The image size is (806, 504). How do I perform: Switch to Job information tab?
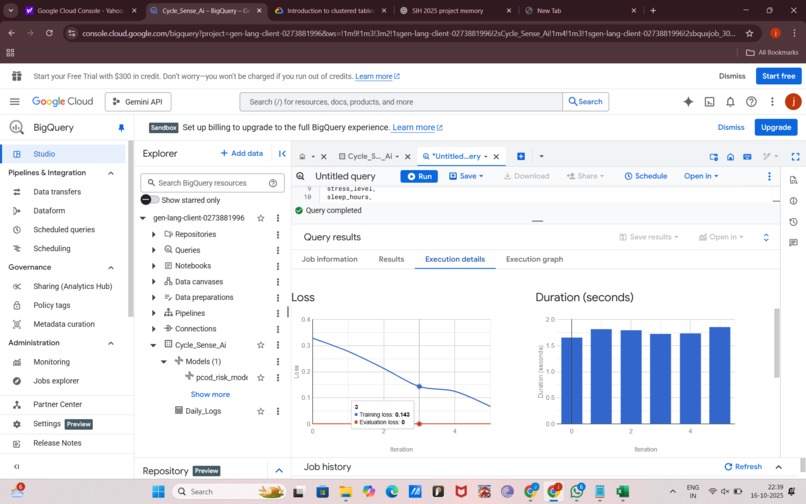click(x=329, y=259)
